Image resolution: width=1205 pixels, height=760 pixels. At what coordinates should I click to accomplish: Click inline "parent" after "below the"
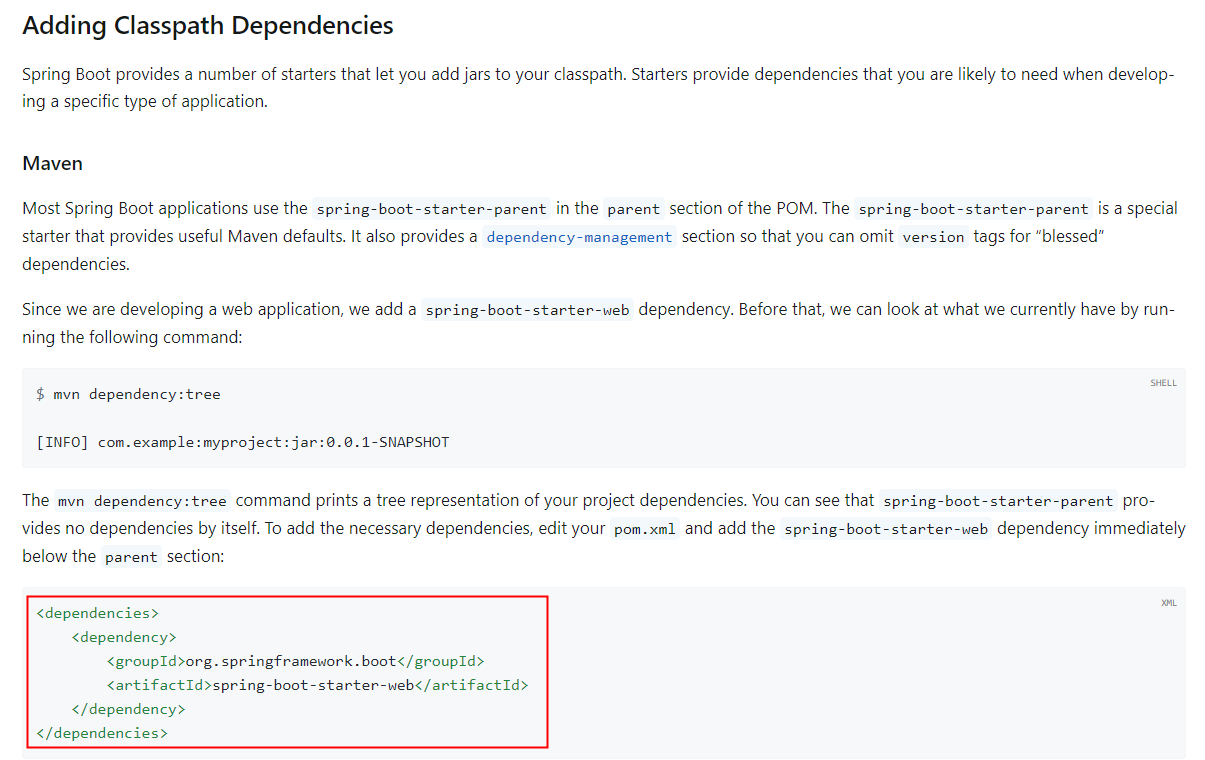(x=131, y=557)
